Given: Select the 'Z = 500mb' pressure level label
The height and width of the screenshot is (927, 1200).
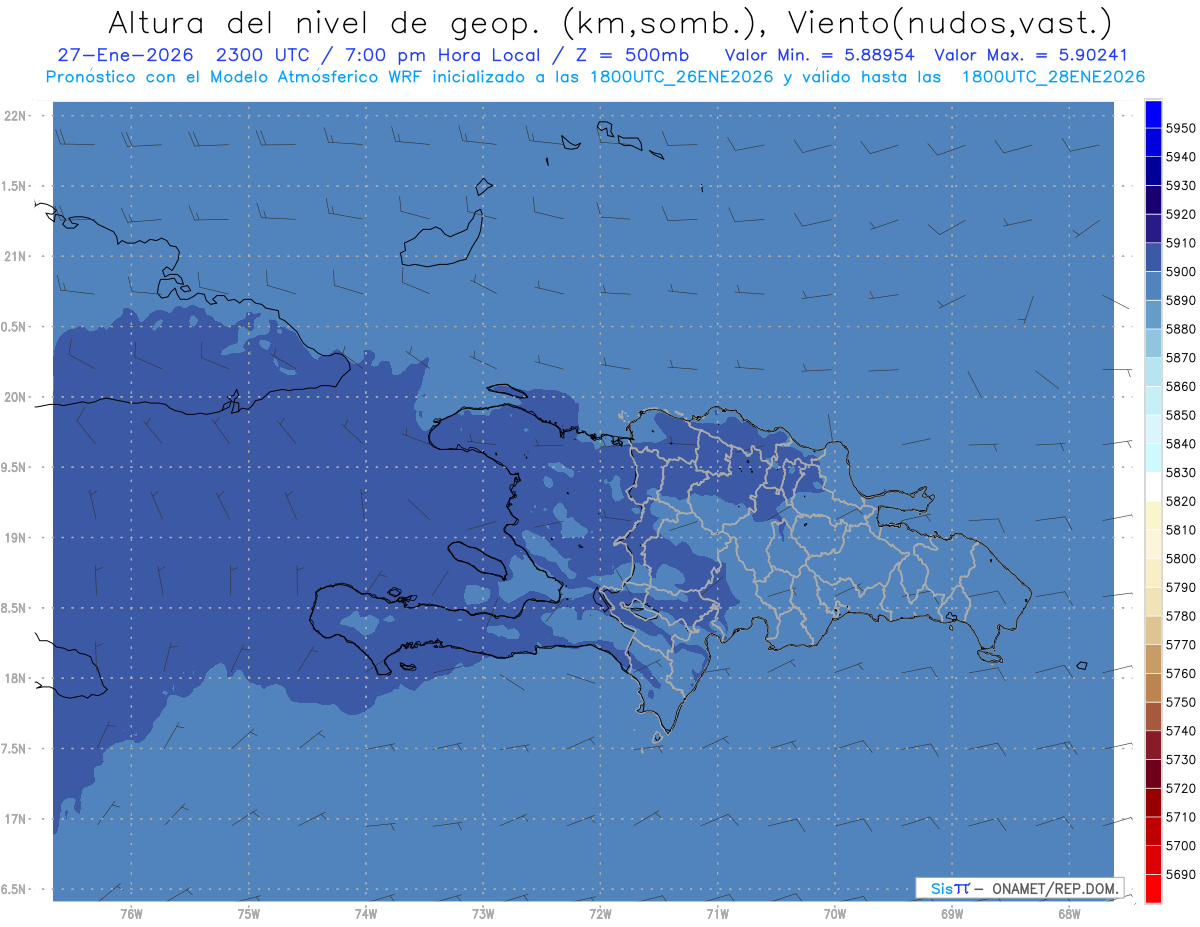Looking at the screenshot, I should (630, 55).
